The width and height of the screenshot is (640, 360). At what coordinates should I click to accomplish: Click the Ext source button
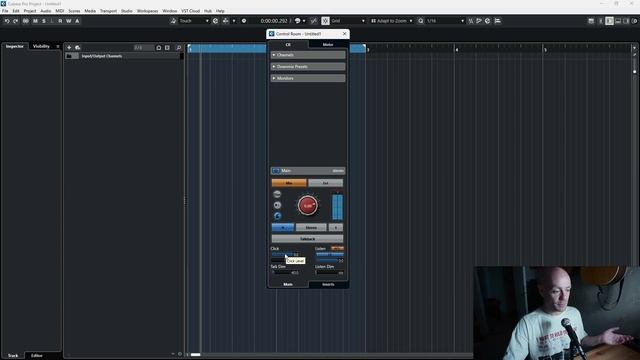[x=325, y=183]
